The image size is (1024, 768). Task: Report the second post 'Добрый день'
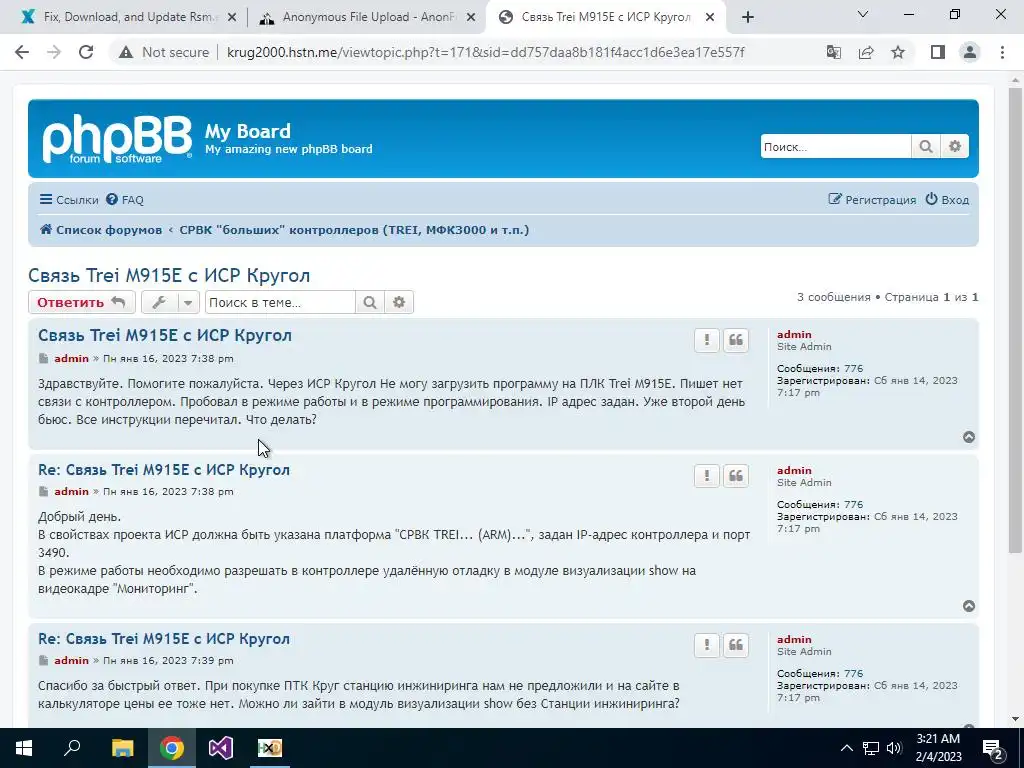(707, 476)
